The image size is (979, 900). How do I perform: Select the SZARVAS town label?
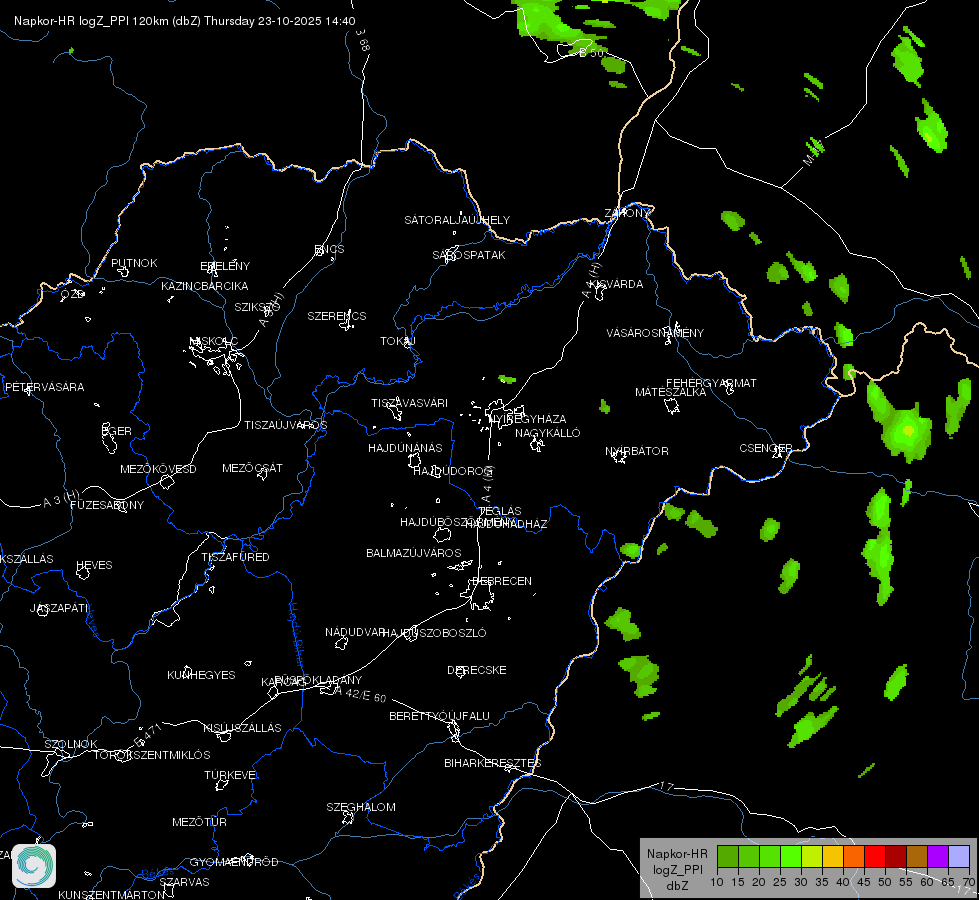(184, 882)
